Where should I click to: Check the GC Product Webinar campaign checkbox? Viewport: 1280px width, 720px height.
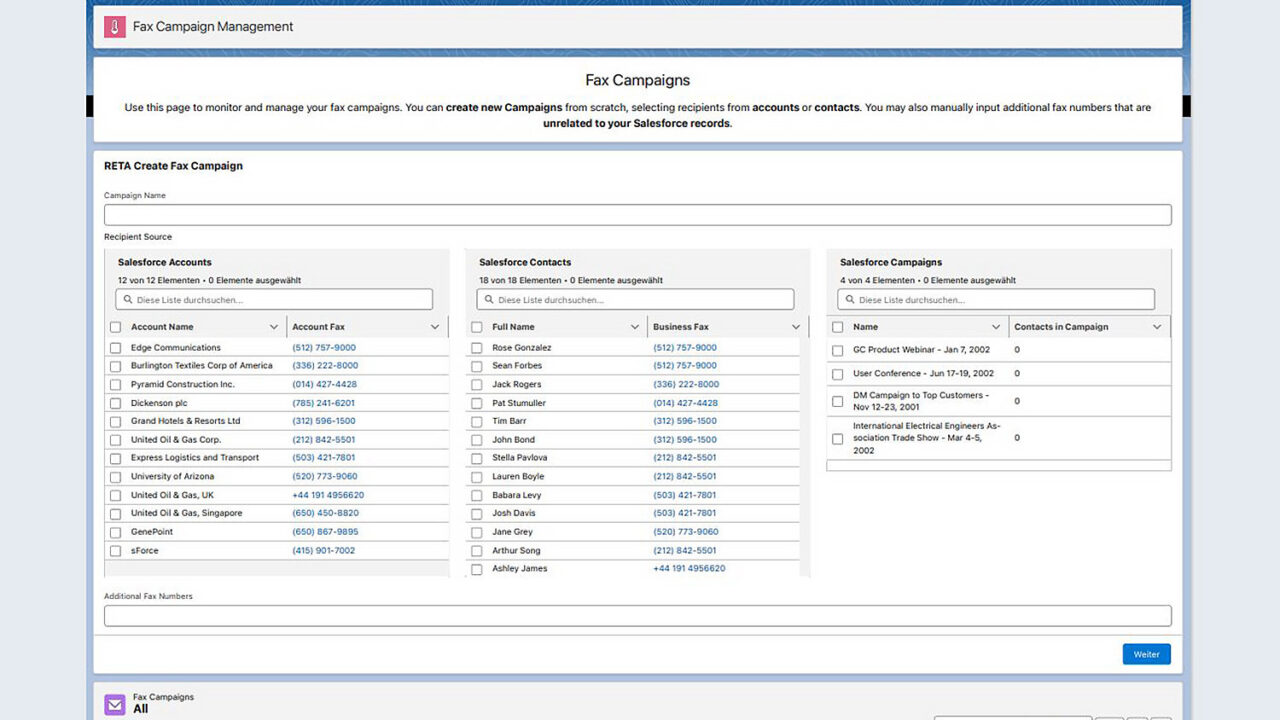837,350
